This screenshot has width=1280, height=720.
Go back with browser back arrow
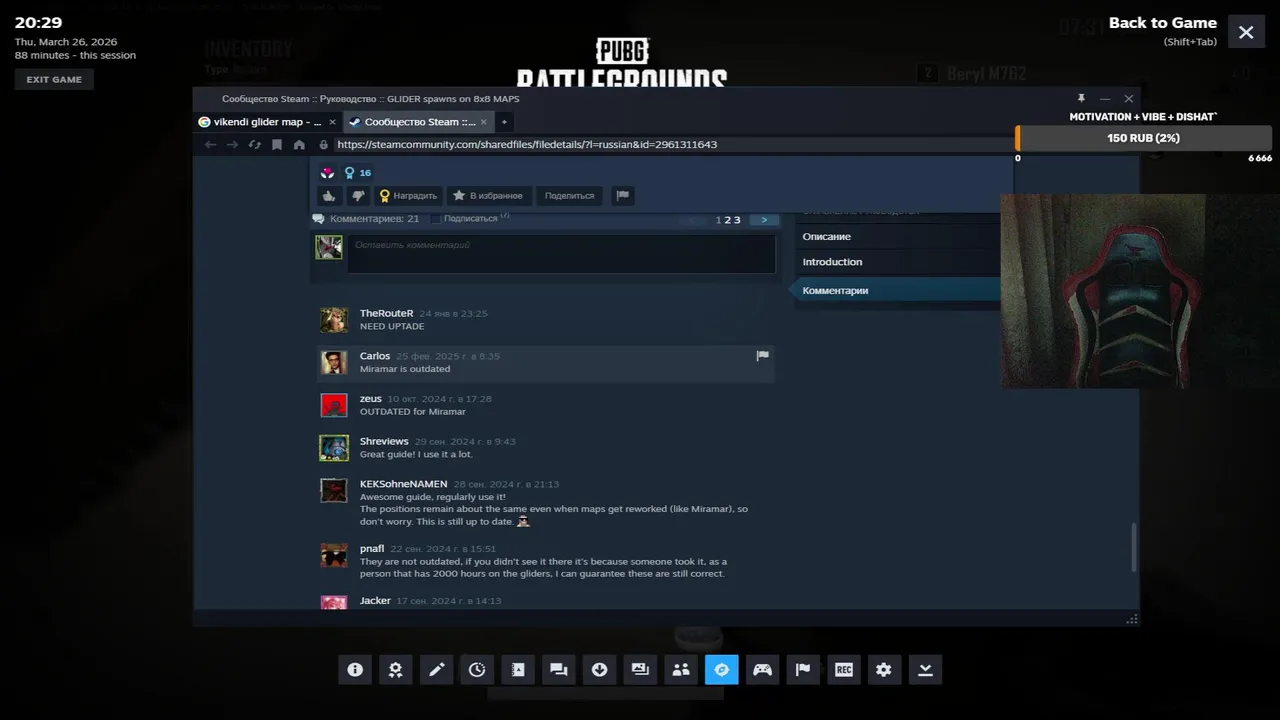coord(210,145)
